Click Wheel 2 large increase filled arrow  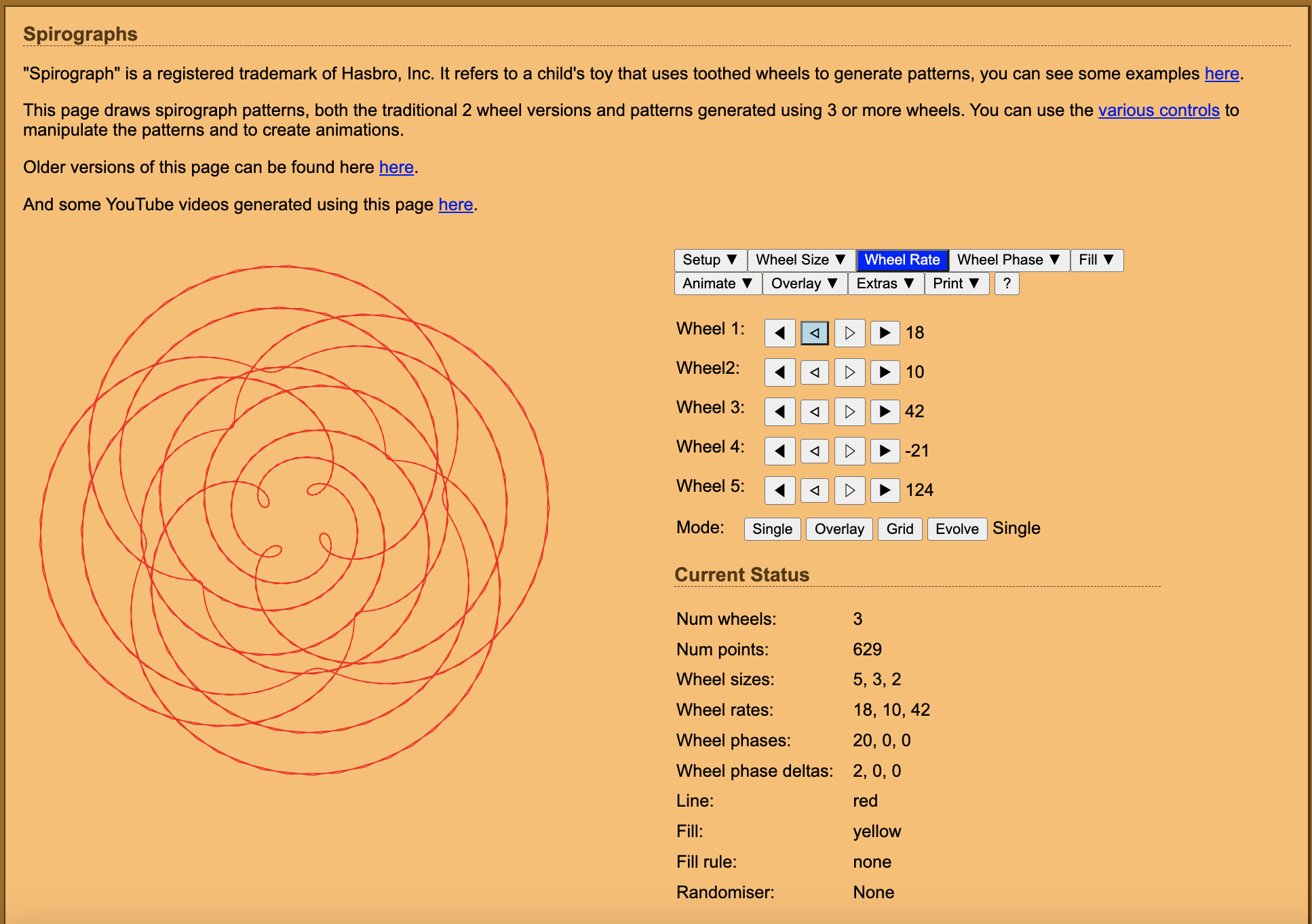[885, 372]
